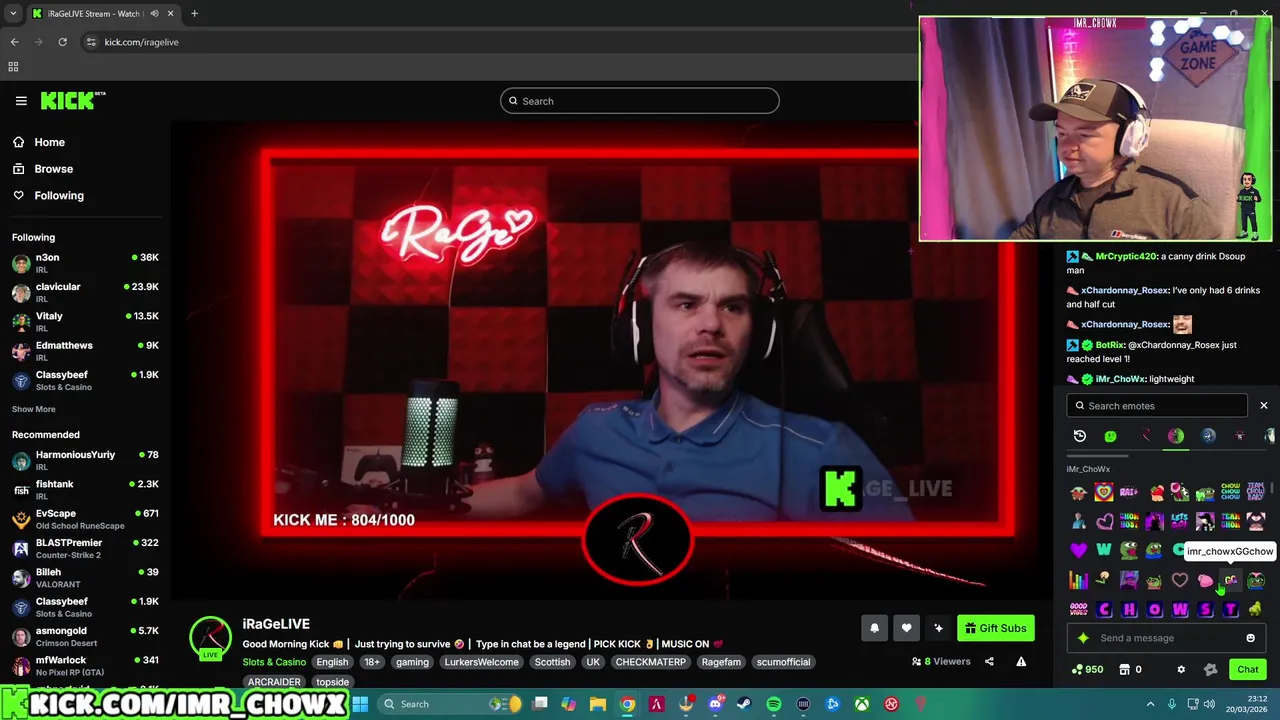Select the green W emote
1280x720 pixels.
coord(1104,550)
